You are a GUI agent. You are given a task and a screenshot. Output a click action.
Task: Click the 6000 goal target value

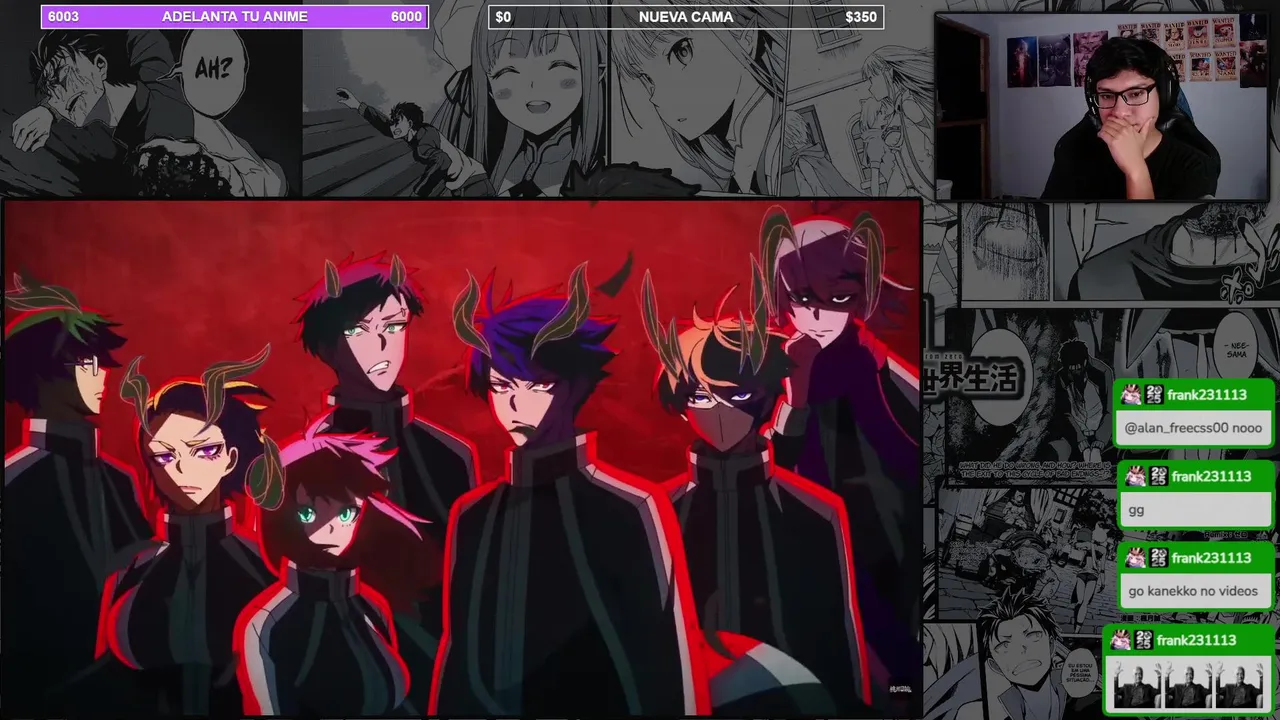406,16
